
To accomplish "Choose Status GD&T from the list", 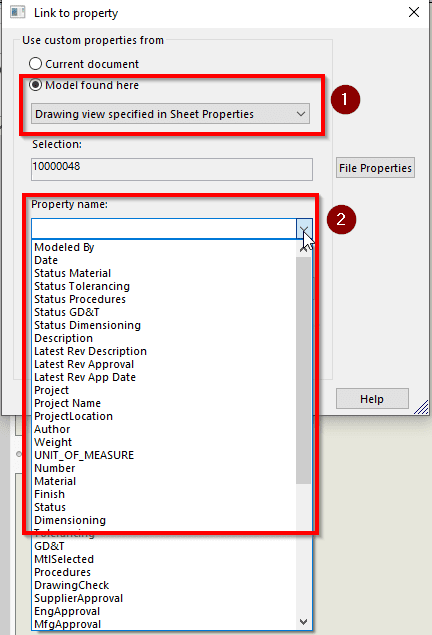I will 66,312.
